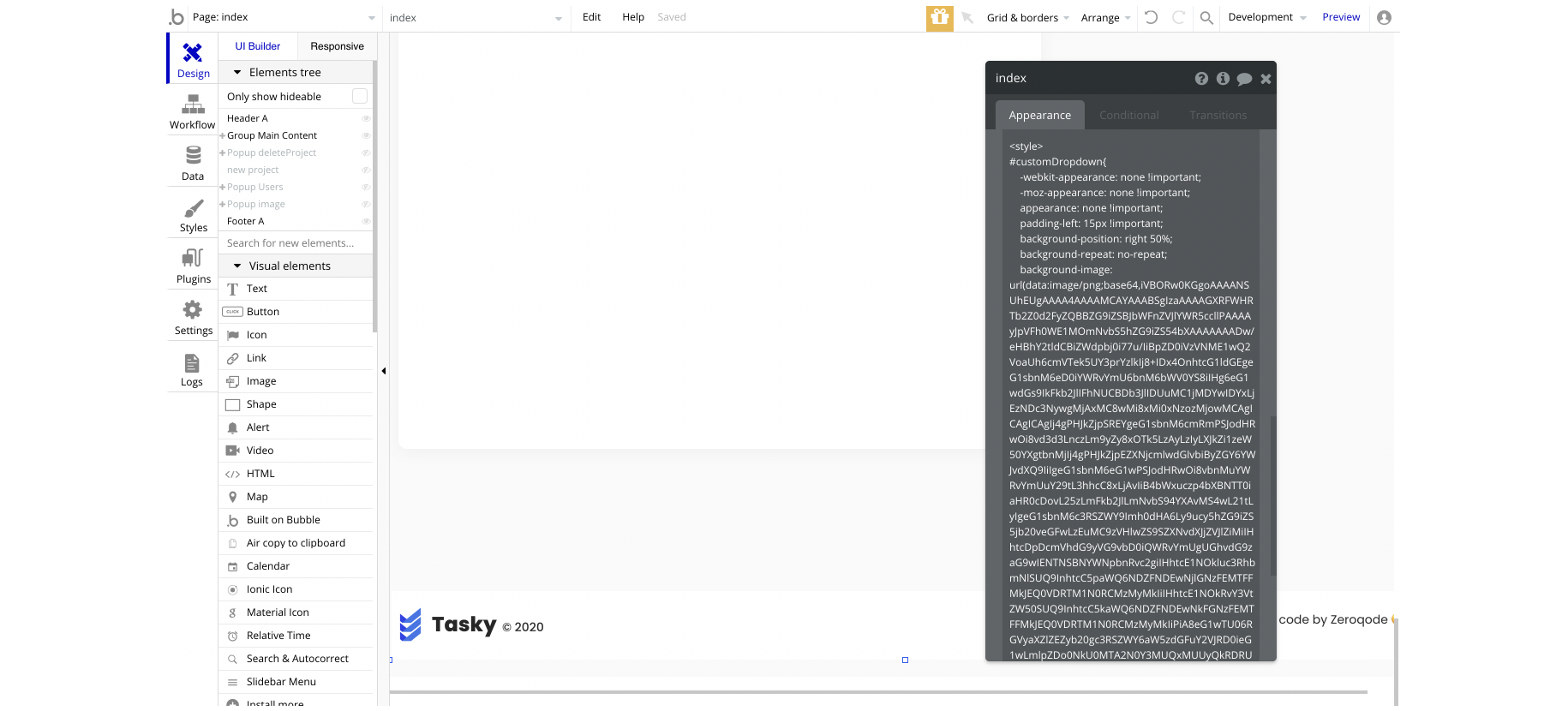Viewport: 1568px width, 711px height.
Task: Open Grid & borders dropdown
Action: click(1027, 17)
